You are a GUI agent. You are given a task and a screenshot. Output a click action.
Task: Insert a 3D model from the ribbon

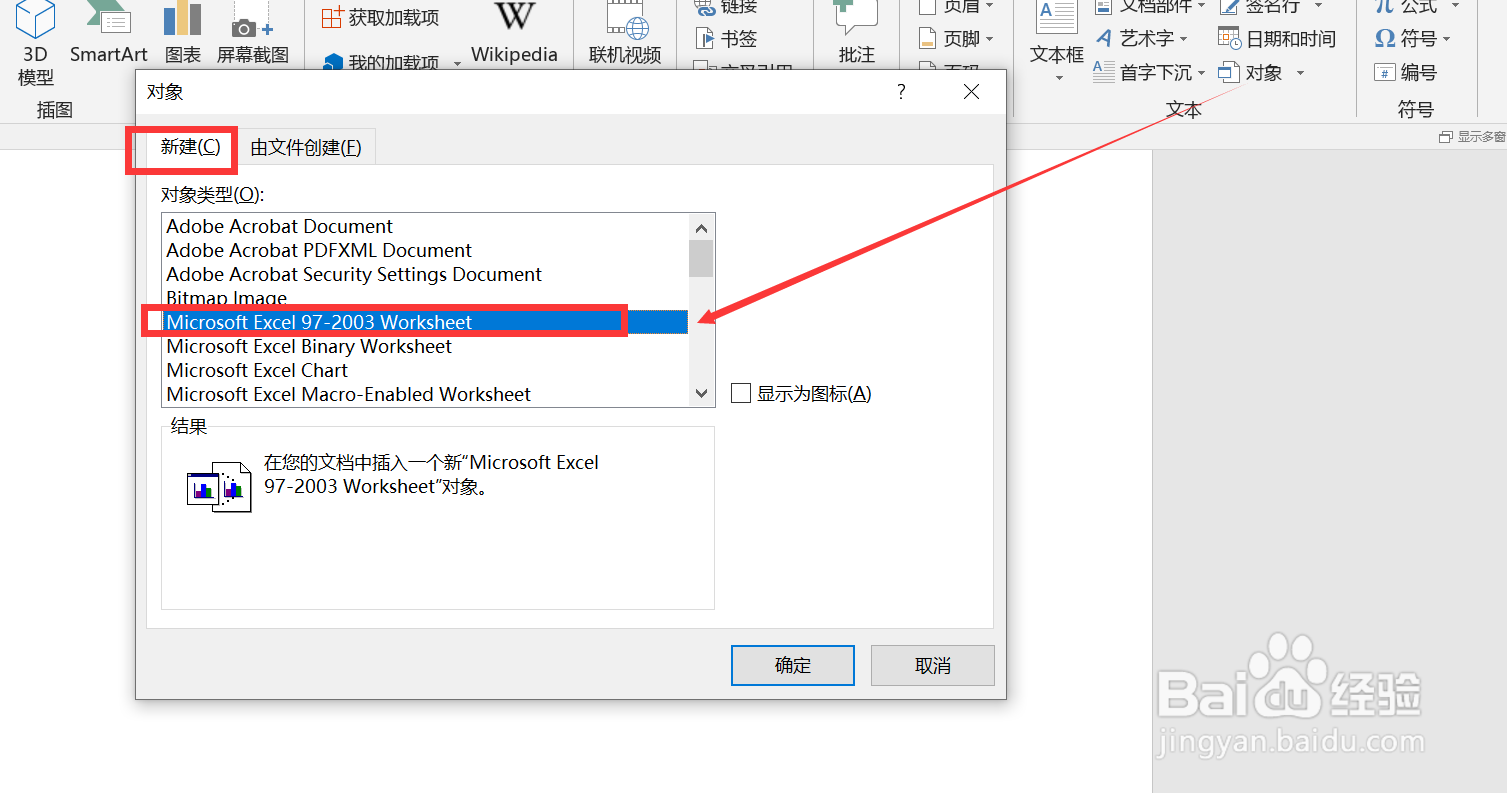pyautogui.click(x=36, y=44)
